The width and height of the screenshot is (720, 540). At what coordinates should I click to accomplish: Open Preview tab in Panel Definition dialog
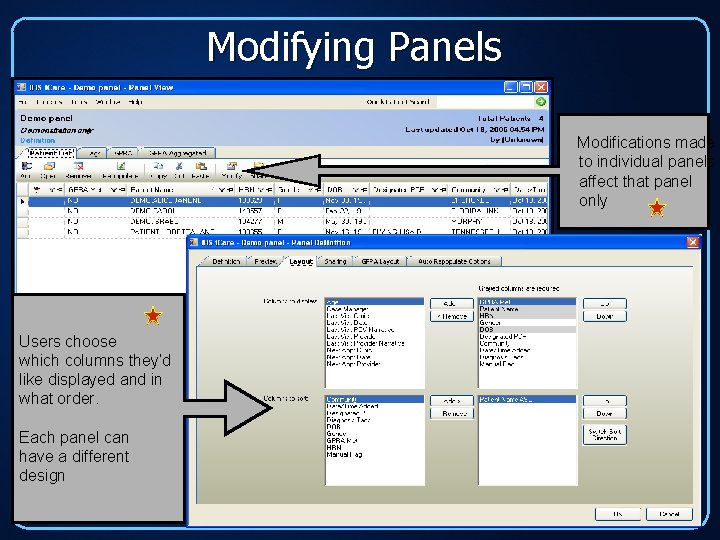265,261
